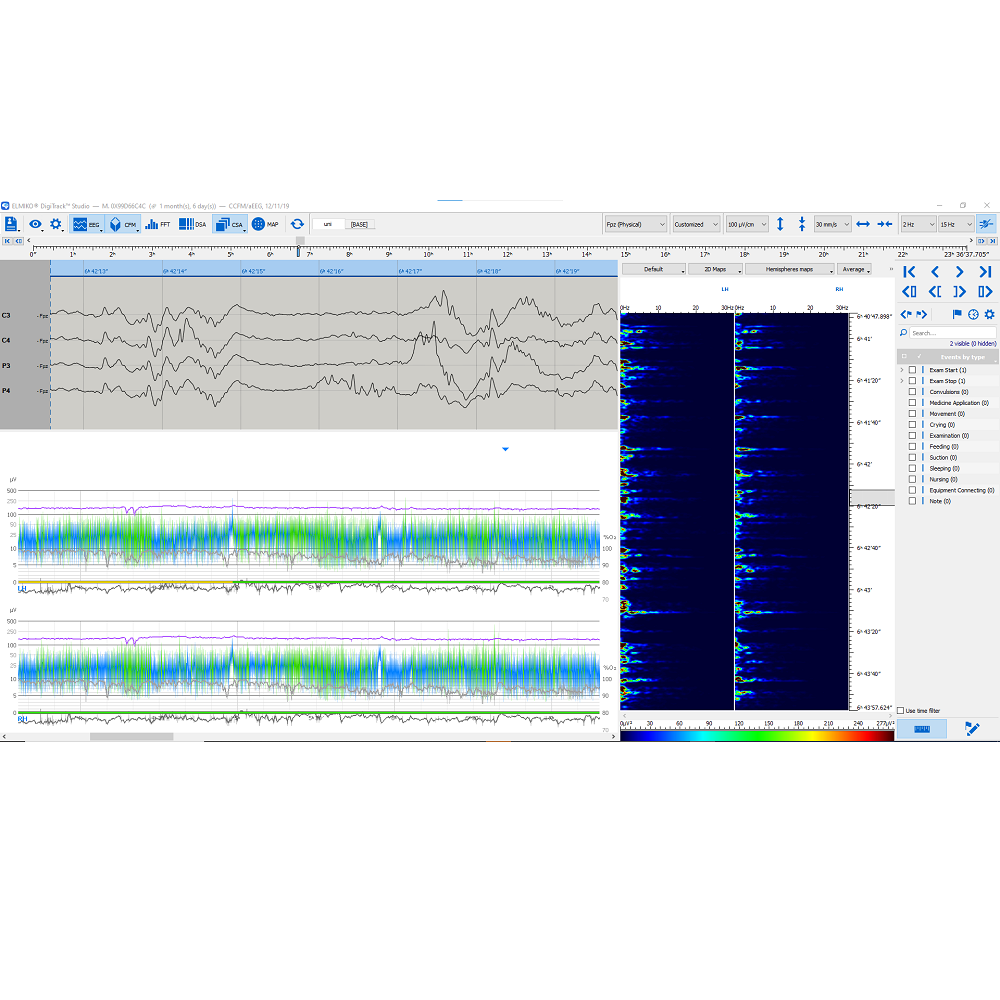Jump to the last page of recording
This screenshot has width=1000, height=1000.
[x=985, y=272]
